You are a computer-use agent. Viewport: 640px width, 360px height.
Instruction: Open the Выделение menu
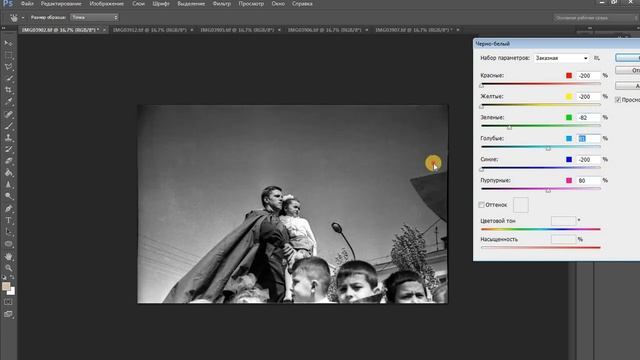click(191, 4)
